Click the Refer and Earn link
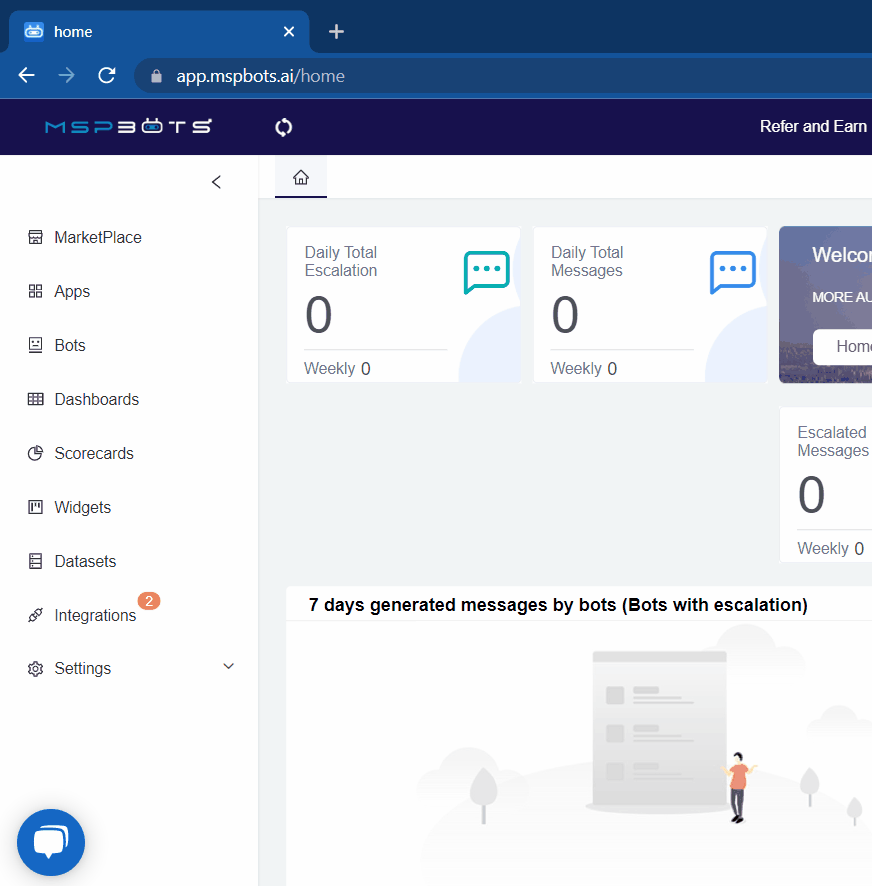The image size is (872, 886). pos(813,126)
